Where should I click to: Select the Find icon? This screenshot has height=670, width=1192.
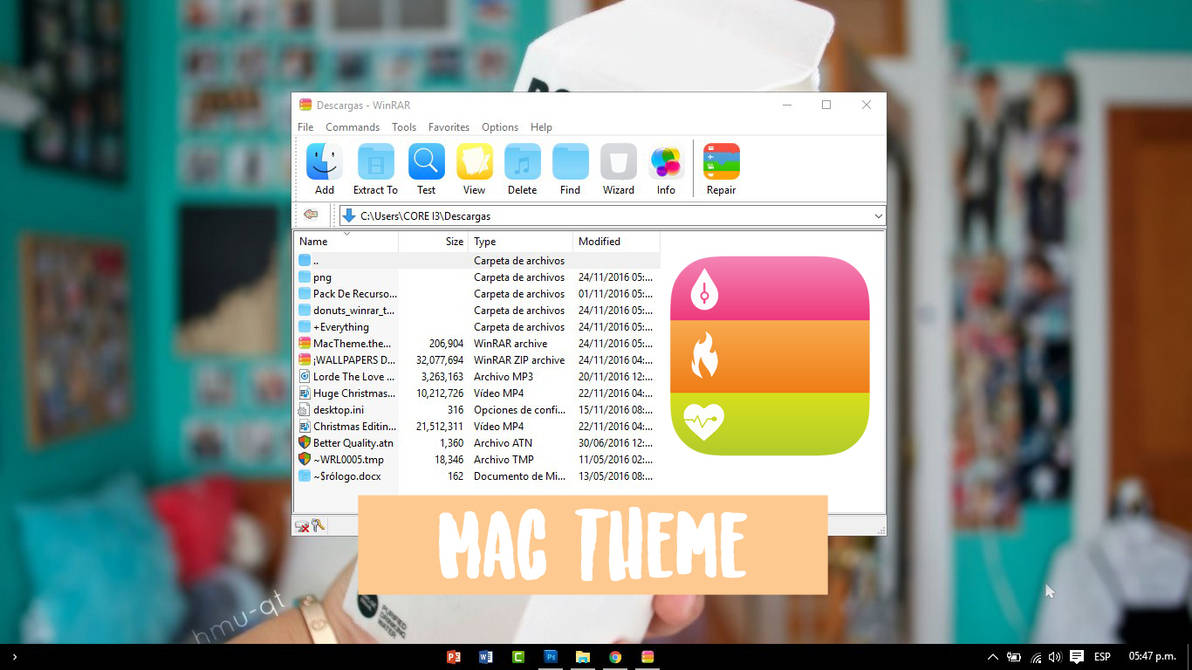click(x=570, y=166)
